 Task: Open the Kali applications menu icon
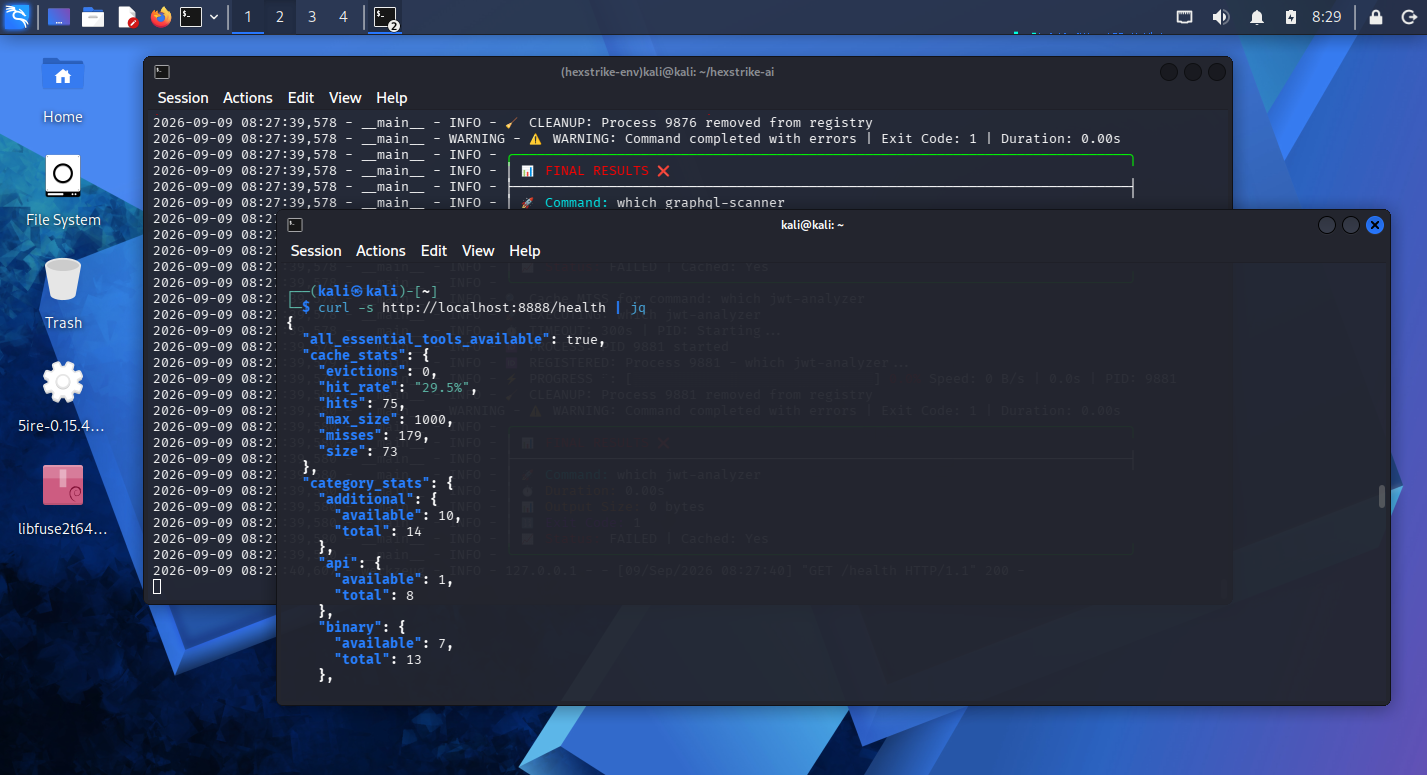pyautogui.click(x=16, y=16)
